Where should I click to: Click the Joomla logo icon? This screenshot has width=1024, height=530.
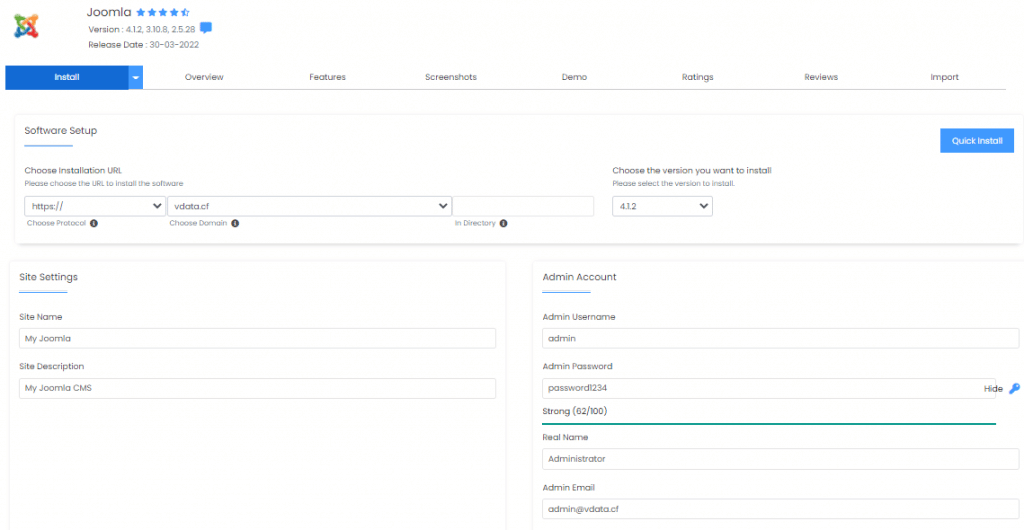coord(27,26)
